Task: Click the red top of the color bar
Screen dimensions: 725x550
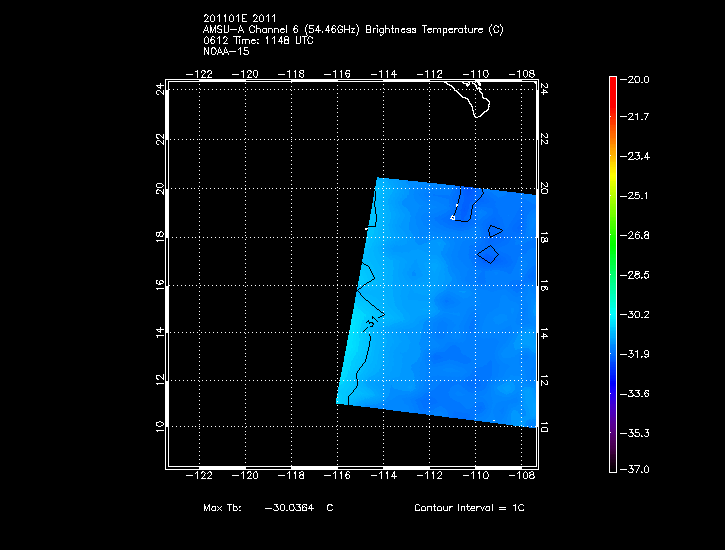Action: click(612, 83)
